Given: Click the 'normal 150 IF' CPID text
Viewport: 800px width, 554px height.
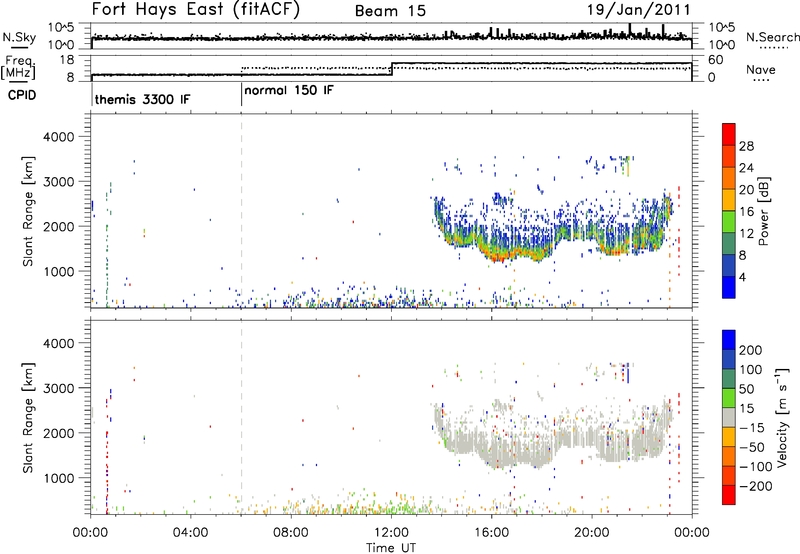Looking at the screenshot, I should point(289,91).
